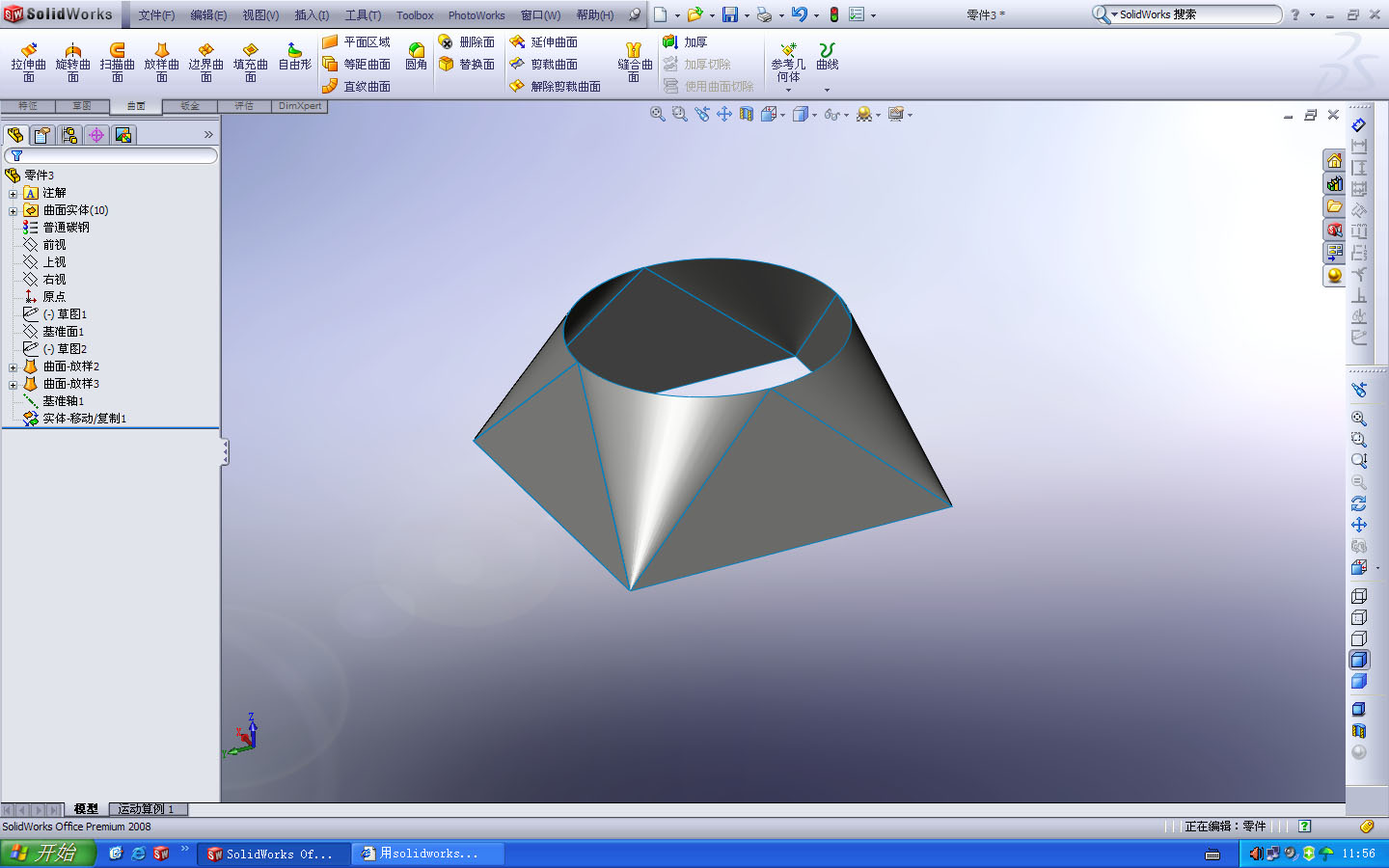The image size is (1389, 868).
Task: Toggle Hidden Lines Visible display style
Action: [x=1359, y=617]
